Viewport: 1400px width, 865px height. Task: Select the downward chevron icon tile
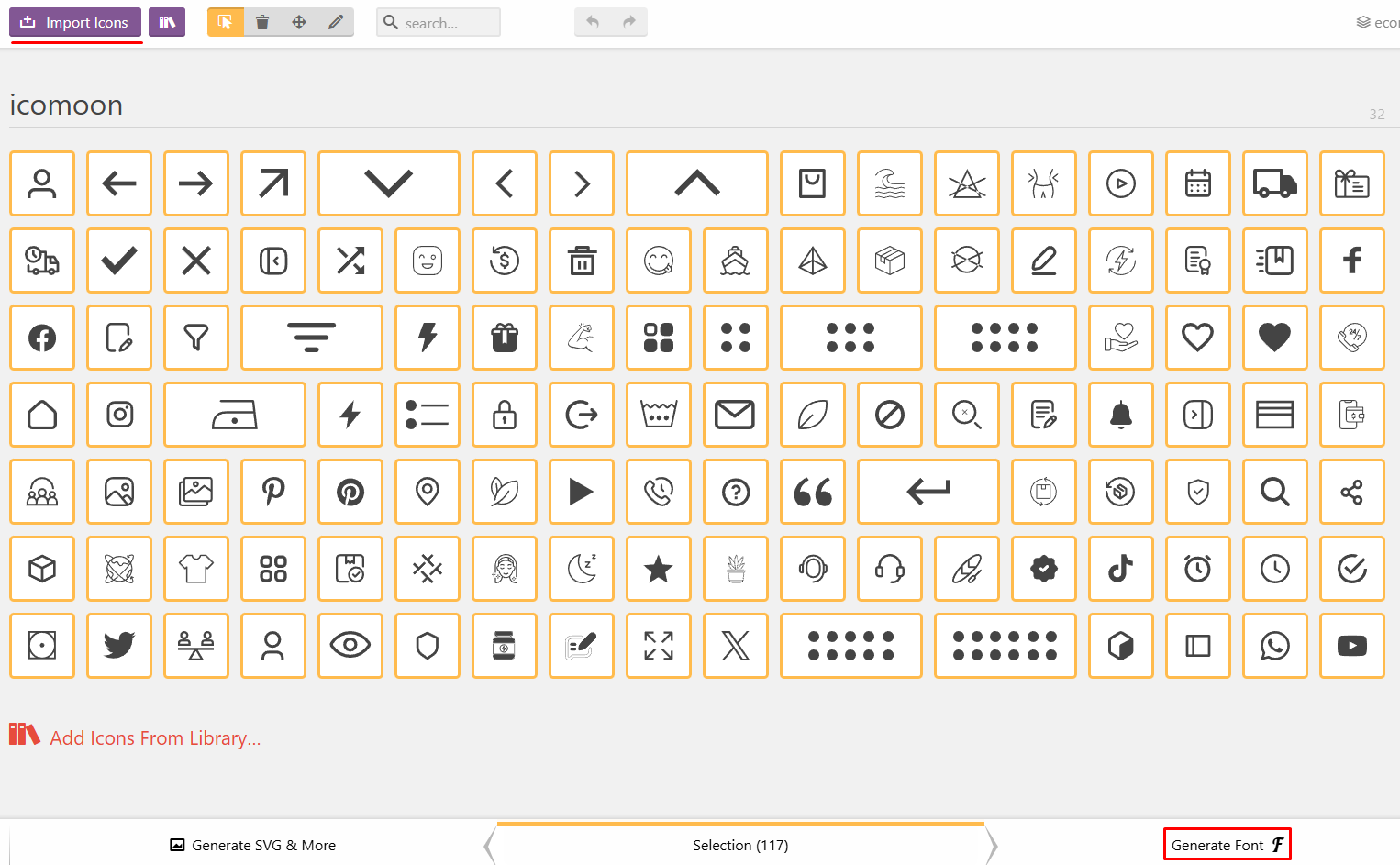point(389,183)
